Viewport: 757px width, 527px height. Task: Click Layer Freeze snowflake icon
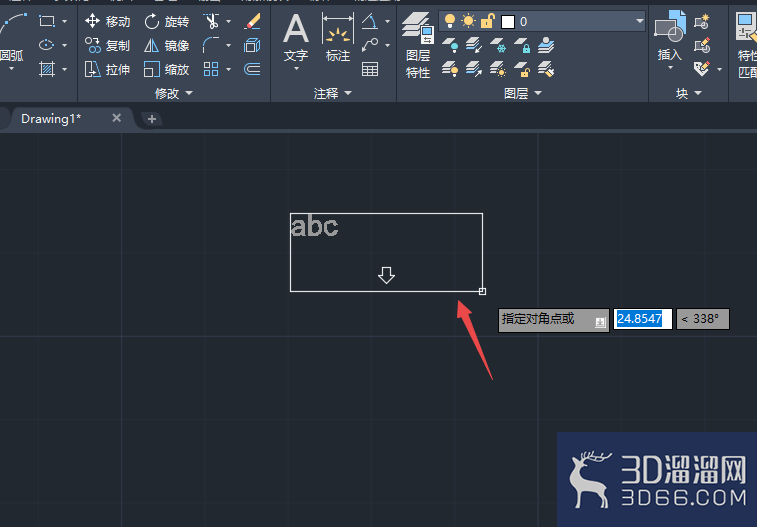pos(498,45)
